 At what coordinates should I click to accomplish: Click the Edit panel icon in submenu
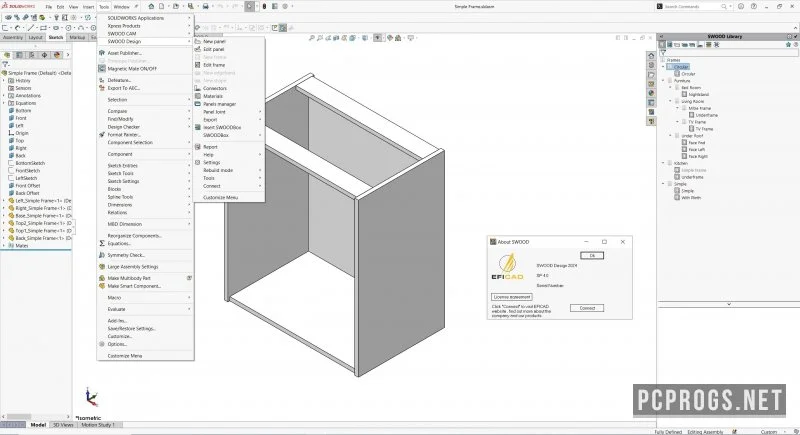[x=197, y=49]
